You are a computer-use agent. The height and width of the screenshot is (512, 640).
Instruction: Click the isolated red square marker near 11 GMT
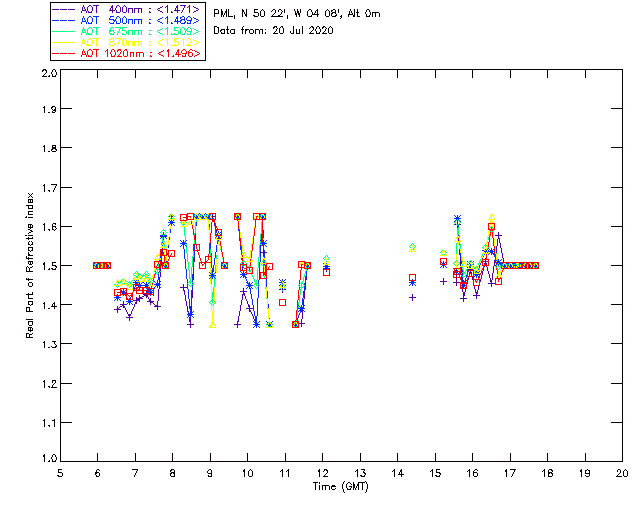click(x=282, y=303)
